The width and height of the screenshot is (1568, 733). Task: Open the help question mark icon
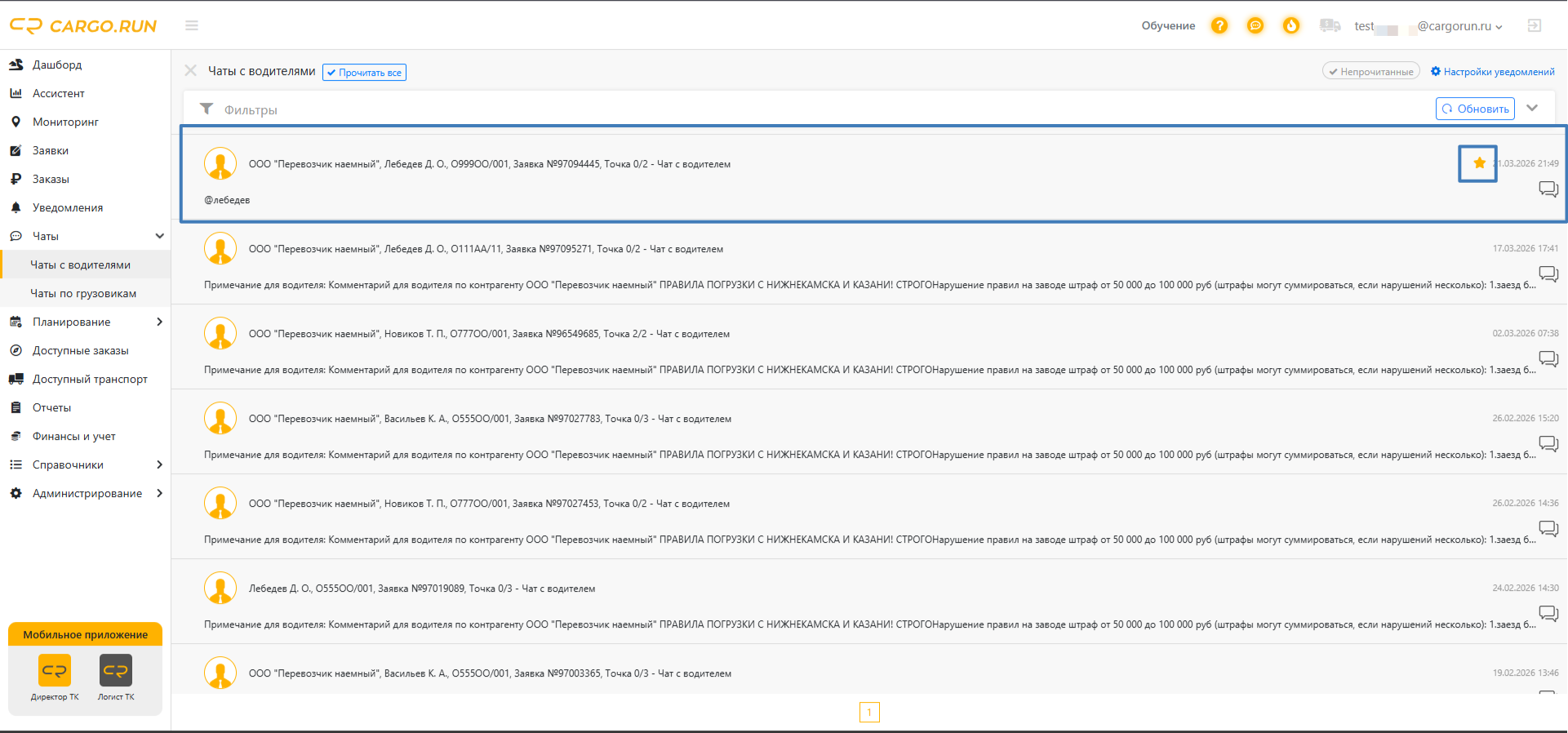pyautogui.click(x=1219, y=26)
